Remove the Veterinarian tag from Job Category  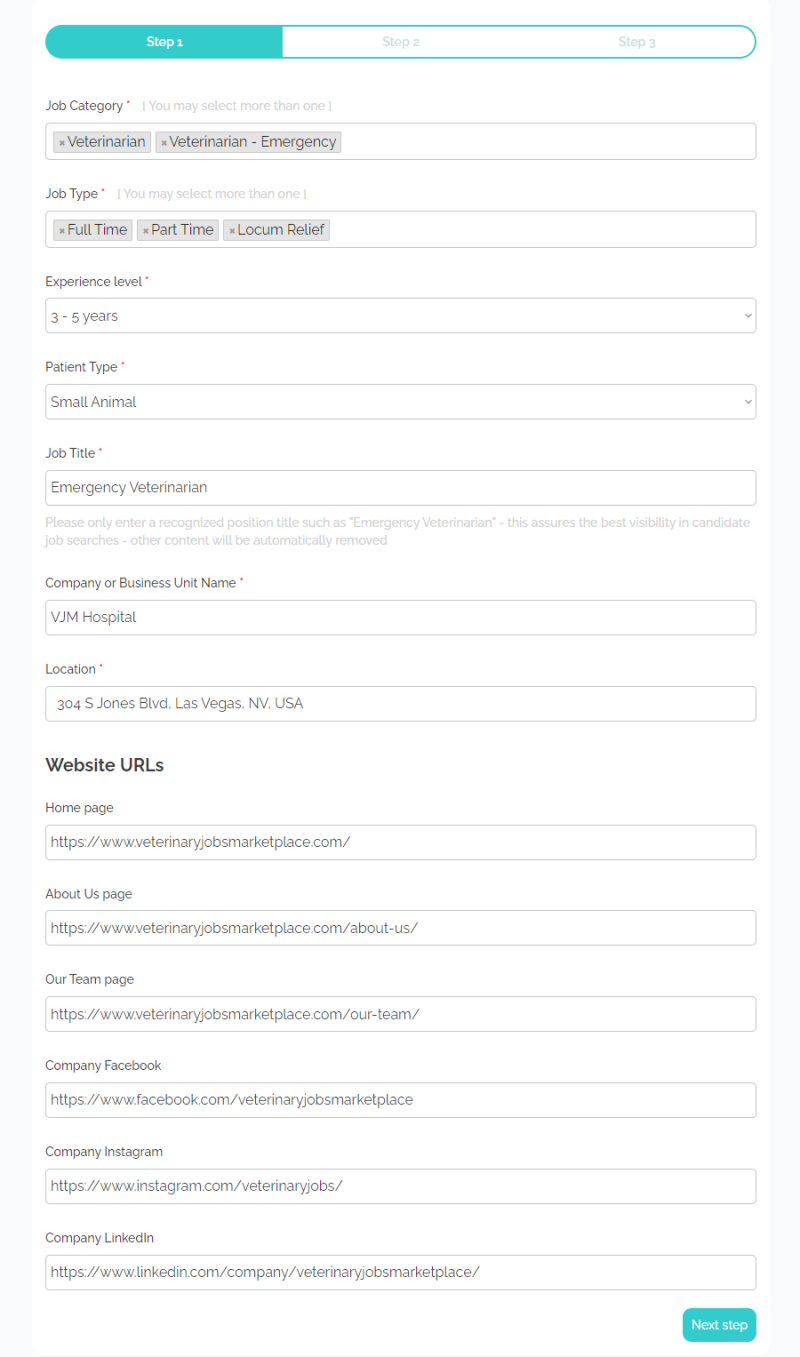tap(62, 143)
